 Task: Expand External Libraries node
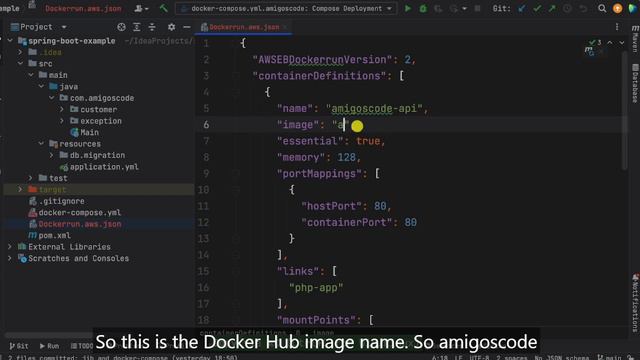[x=10, y=247]
